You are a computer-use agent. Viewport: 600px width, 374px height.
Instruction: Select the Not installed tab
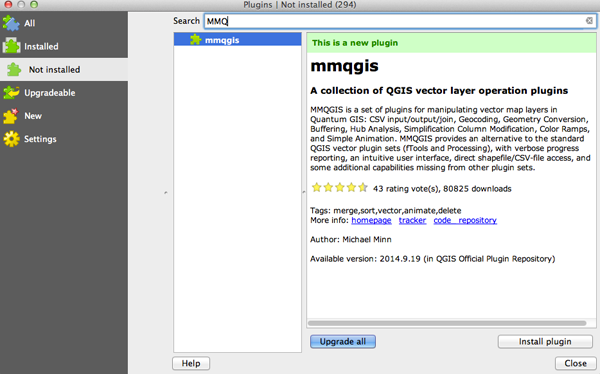click(x=54, y=70)
